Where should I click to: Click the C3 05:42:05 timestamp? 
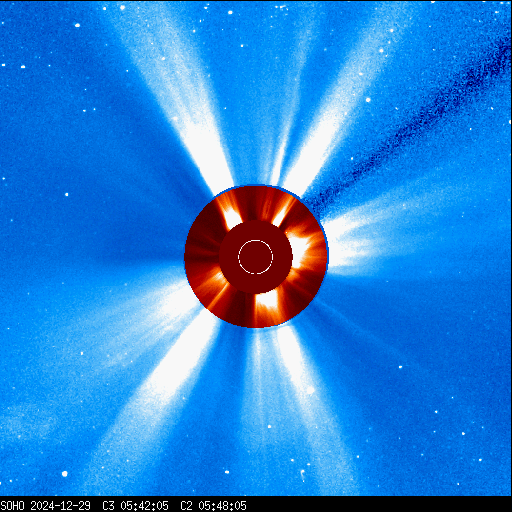tap(135, 506)
